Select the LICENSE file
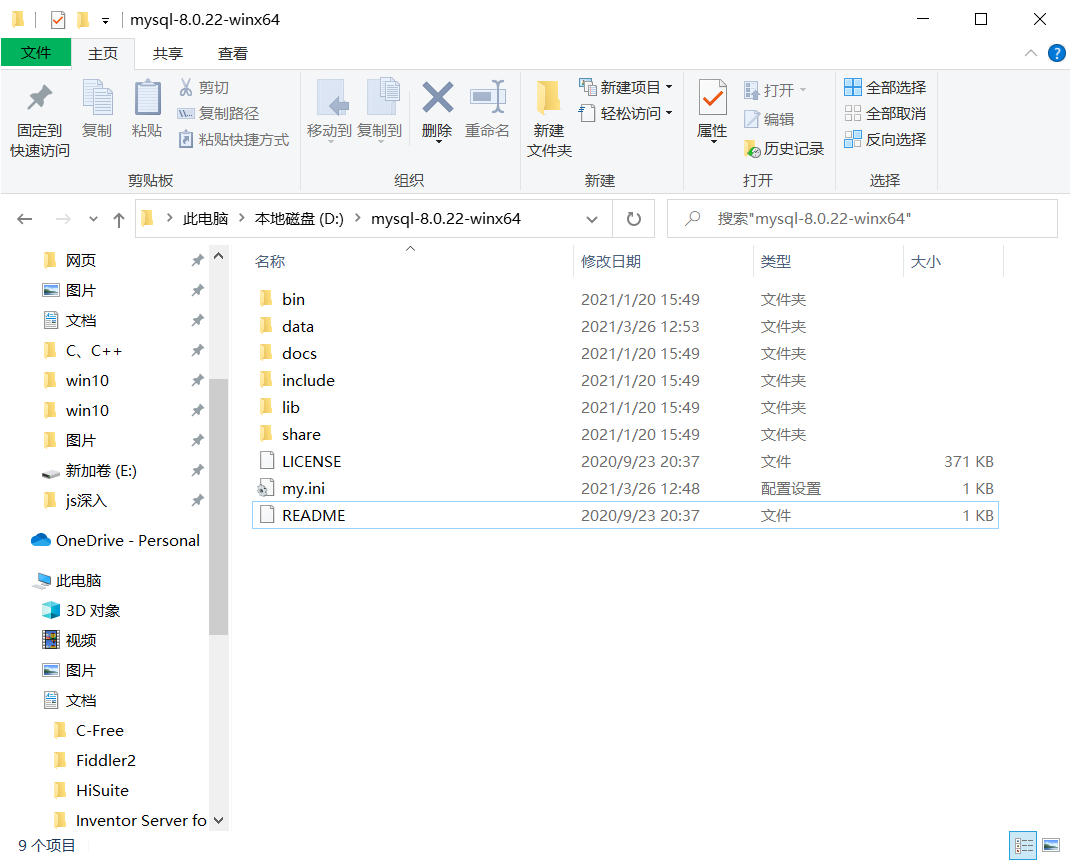Viewport: 1071px width, 861px height. coord(625,462)
